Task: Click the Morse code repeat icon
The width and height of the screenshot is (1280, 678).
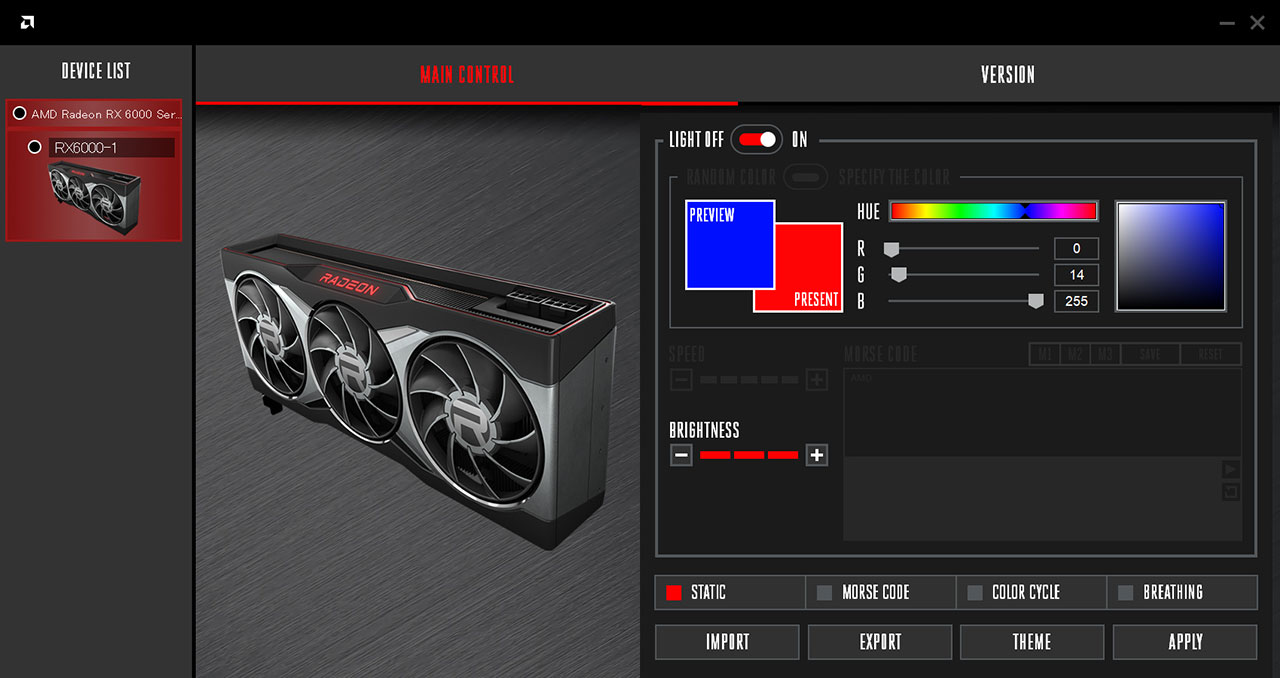Action: click(1231, 492)
